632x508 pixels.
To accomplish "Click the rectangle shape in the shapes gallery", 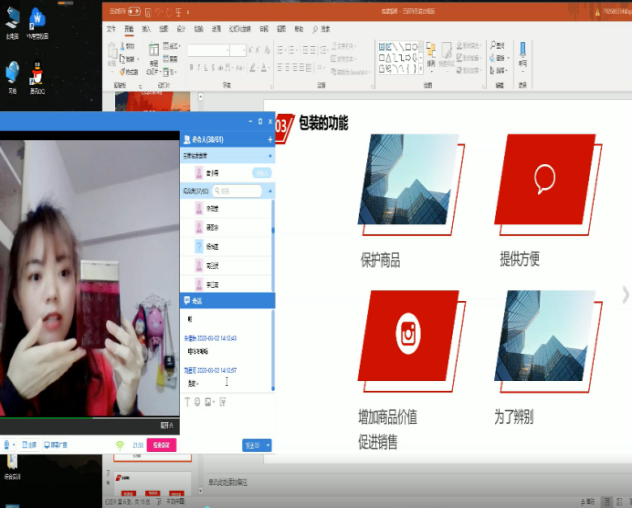I will click(407, 46).
